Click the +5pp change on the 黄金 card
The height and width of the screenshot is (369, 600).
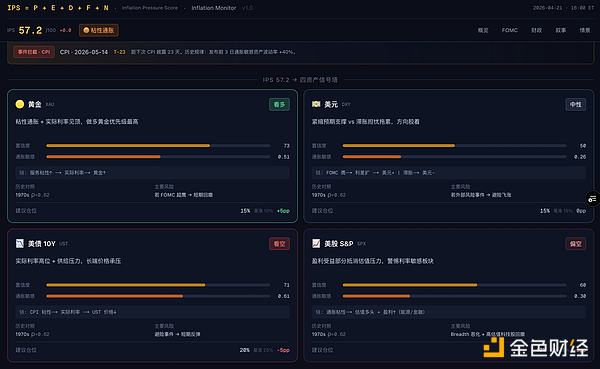coord(284,211)
